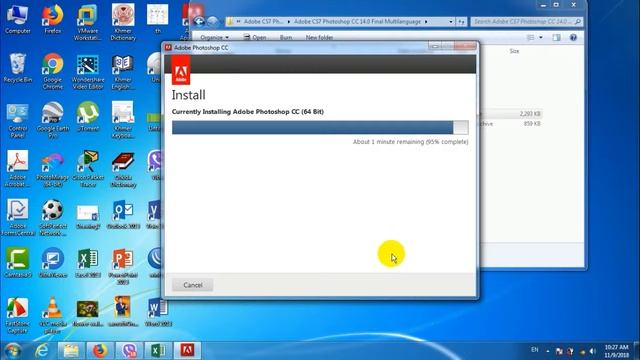Click New folder in Explorer toolbar
Viewport: 640px width, 360px height.
pos(319,38)
